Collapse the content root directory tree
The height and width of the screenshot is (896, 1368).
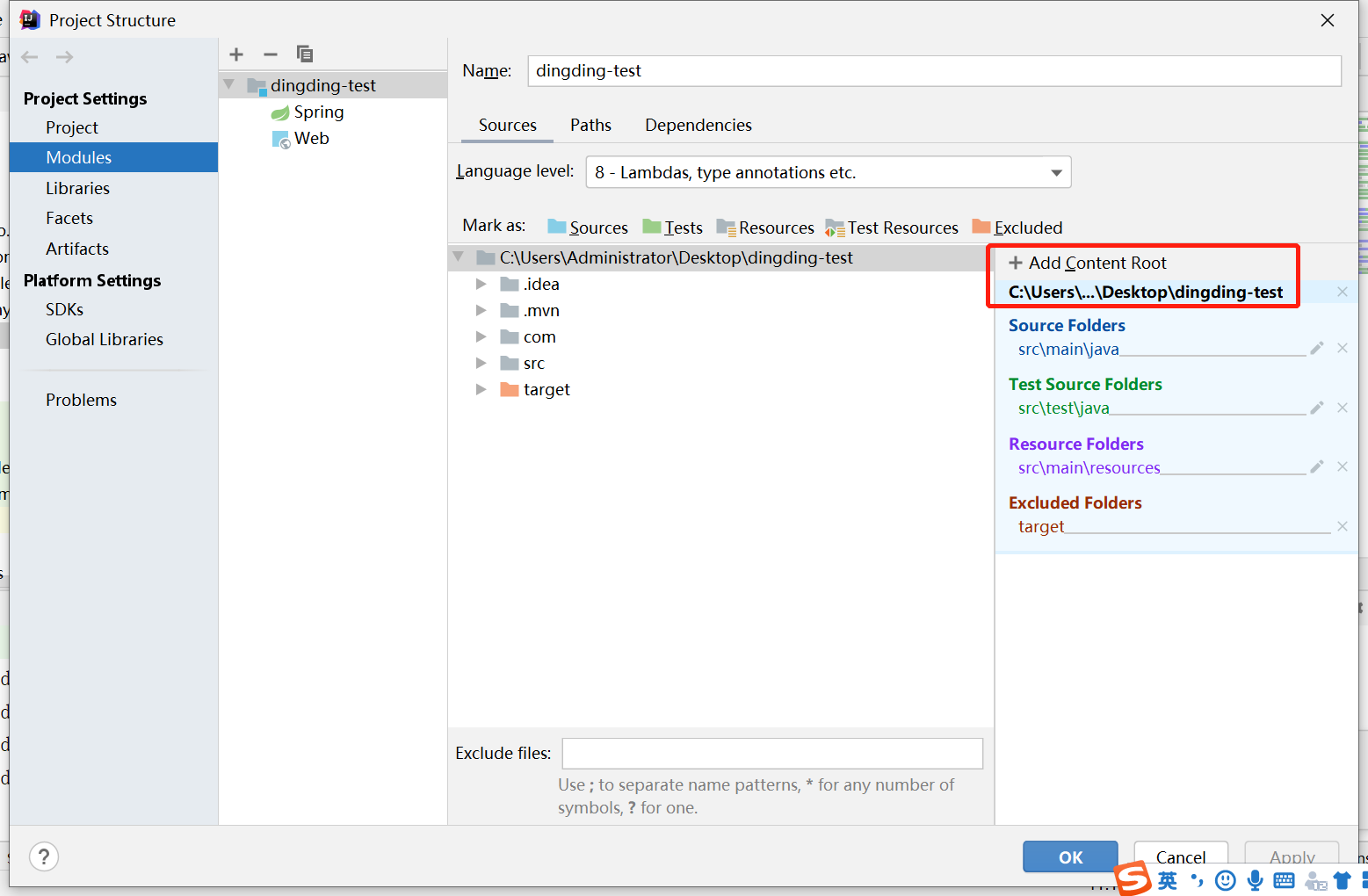[x=458, y=257]
